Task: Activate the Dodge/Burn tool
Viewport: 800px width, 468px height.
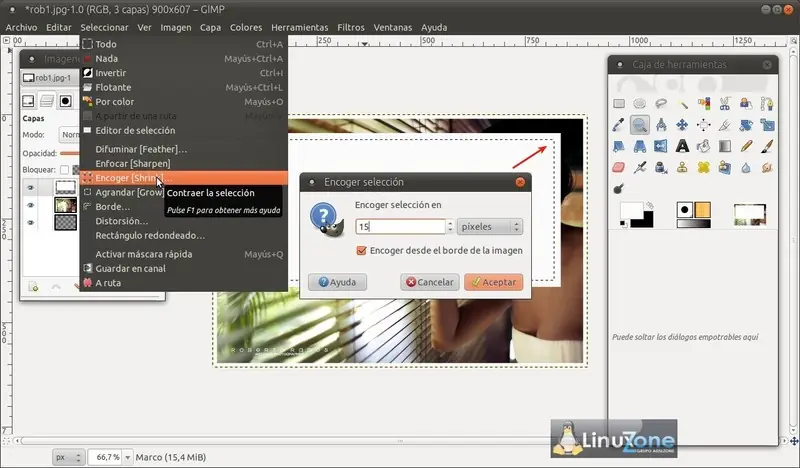Action: click(619, 189)
